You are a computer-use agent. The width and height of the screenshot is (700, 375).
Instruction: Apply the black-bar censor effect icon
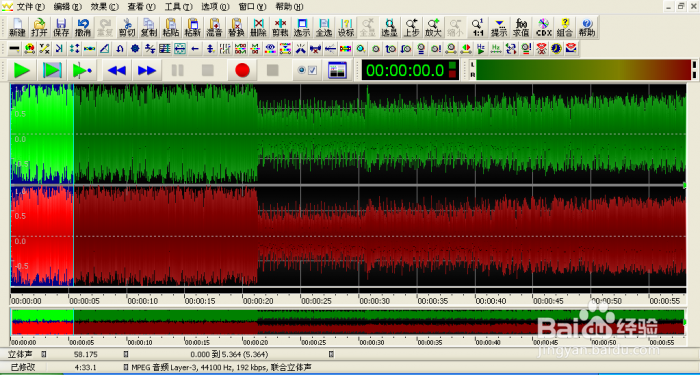15,49
